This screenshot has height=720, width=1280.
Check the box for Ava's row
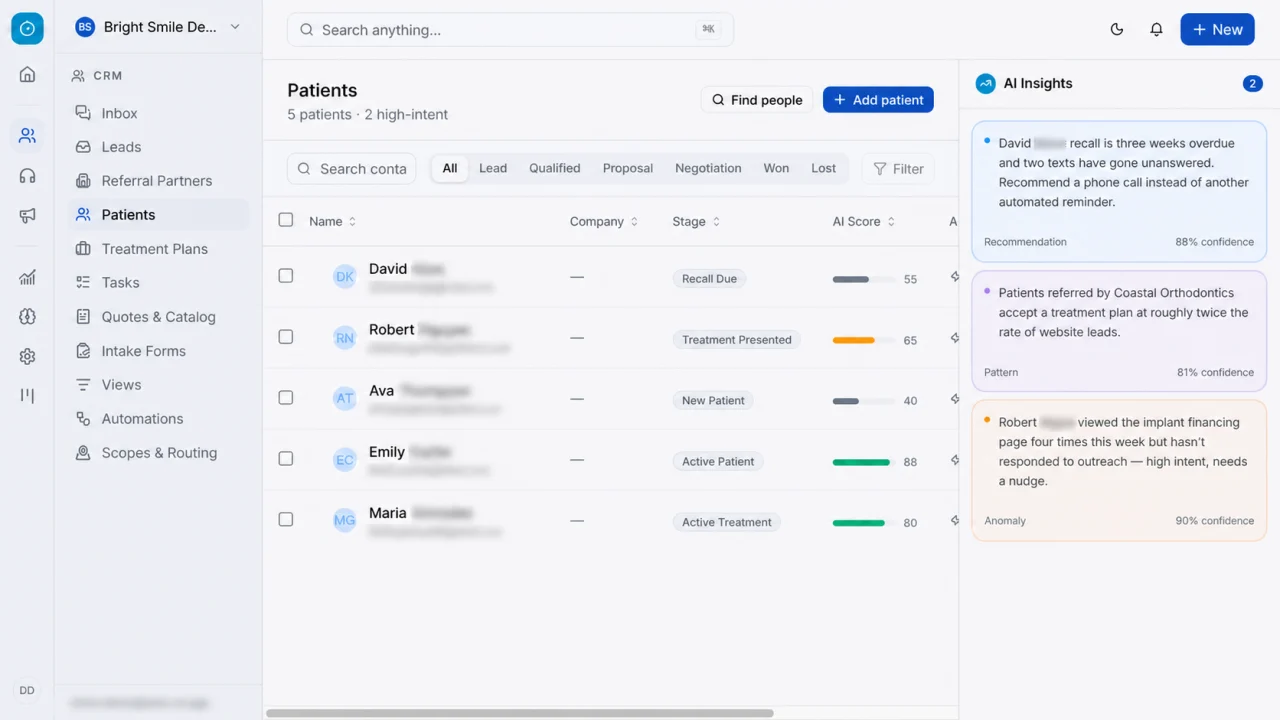click(286, 397)
